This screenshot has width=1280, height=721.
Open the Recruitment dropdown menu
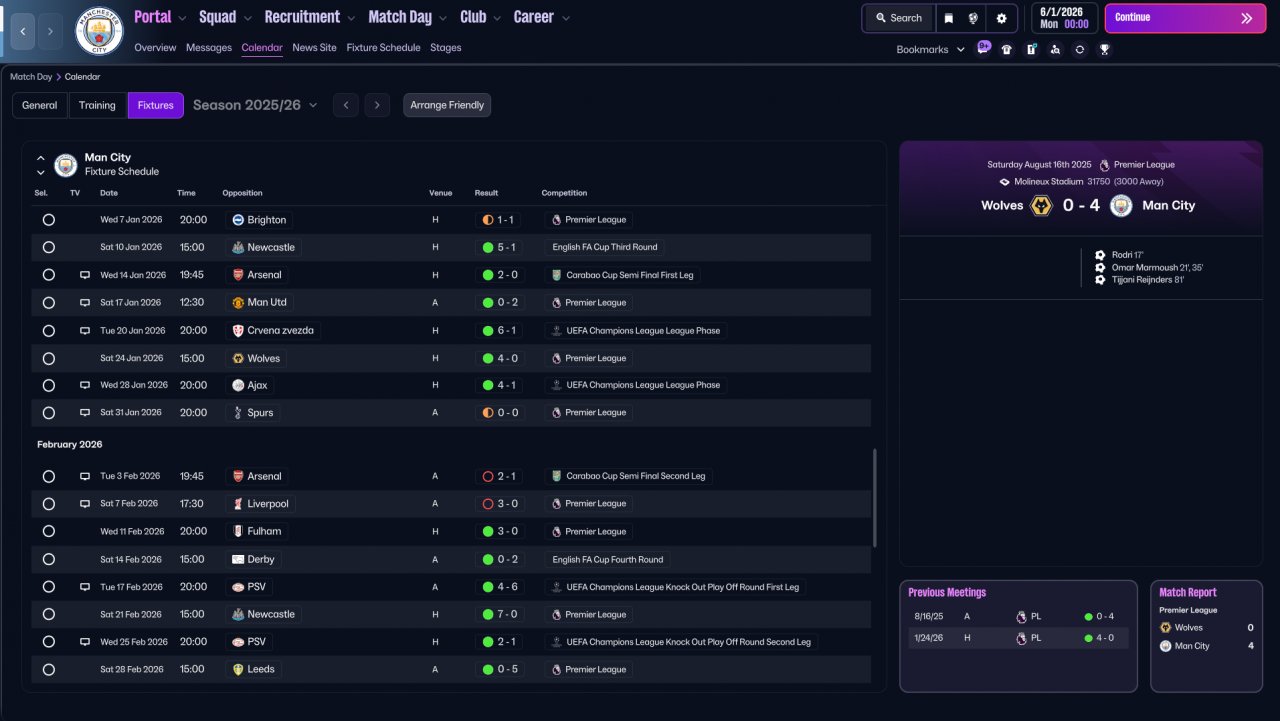click(310, 17)
